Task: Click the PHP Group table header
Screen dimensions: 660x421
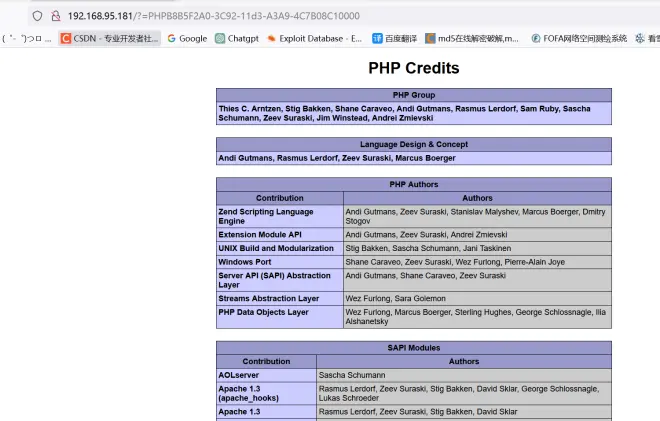Action: click(413, 95)
